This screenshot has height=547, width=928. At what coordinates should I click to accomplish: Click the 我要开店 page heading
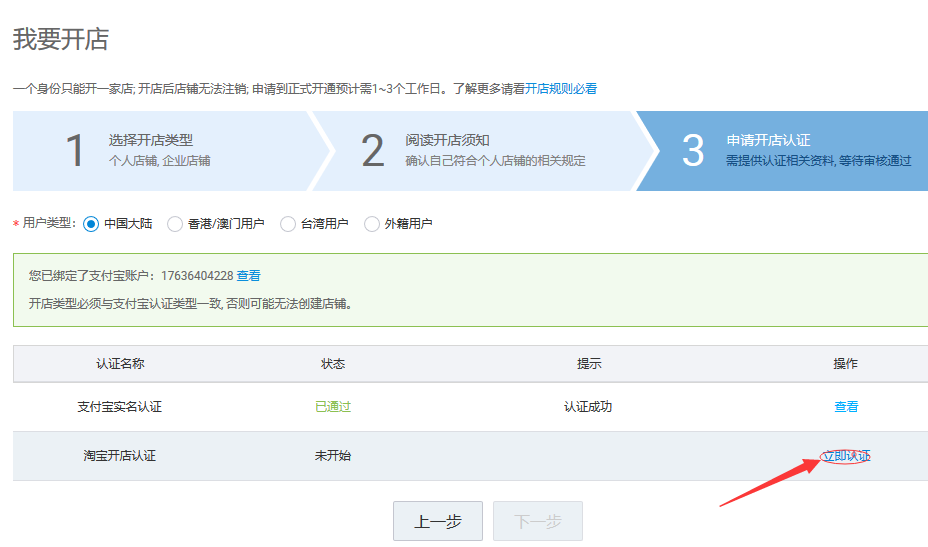pos(61,39)
